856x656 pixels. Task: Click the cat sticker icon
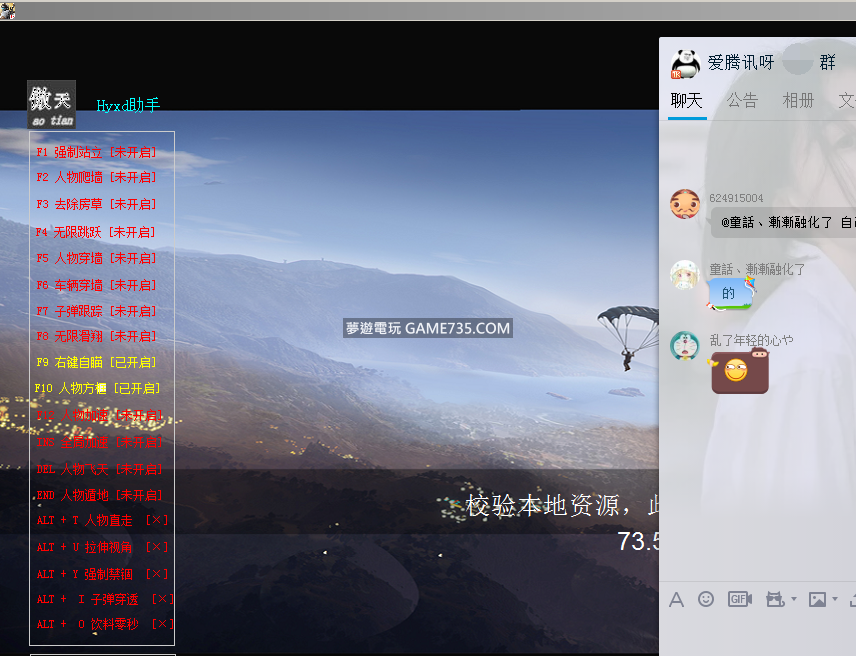pyautogui.click(x=774, y=599)
